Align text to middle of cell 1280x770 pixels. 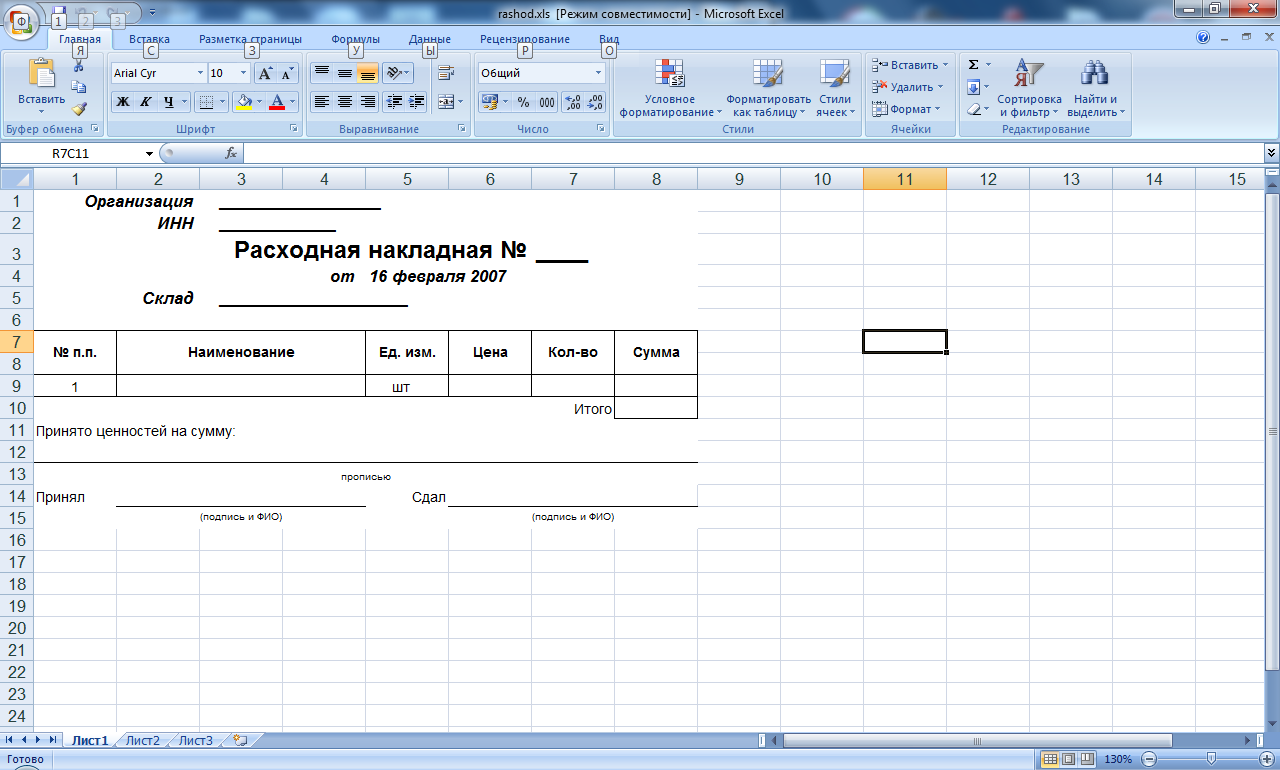click(x=344, y=73)
